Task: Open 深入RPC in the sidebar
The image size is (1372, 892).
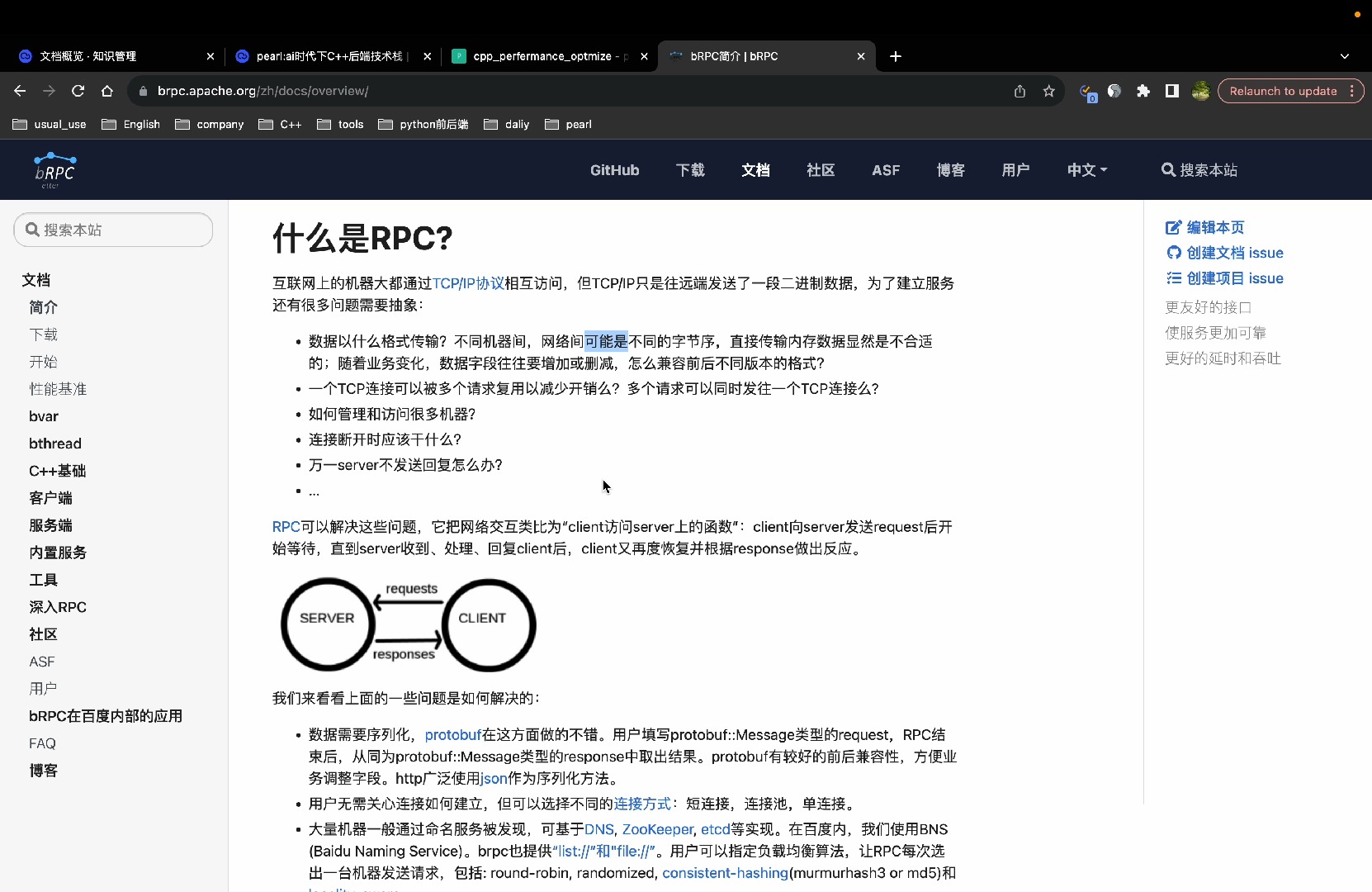Action: pos(58,607)
